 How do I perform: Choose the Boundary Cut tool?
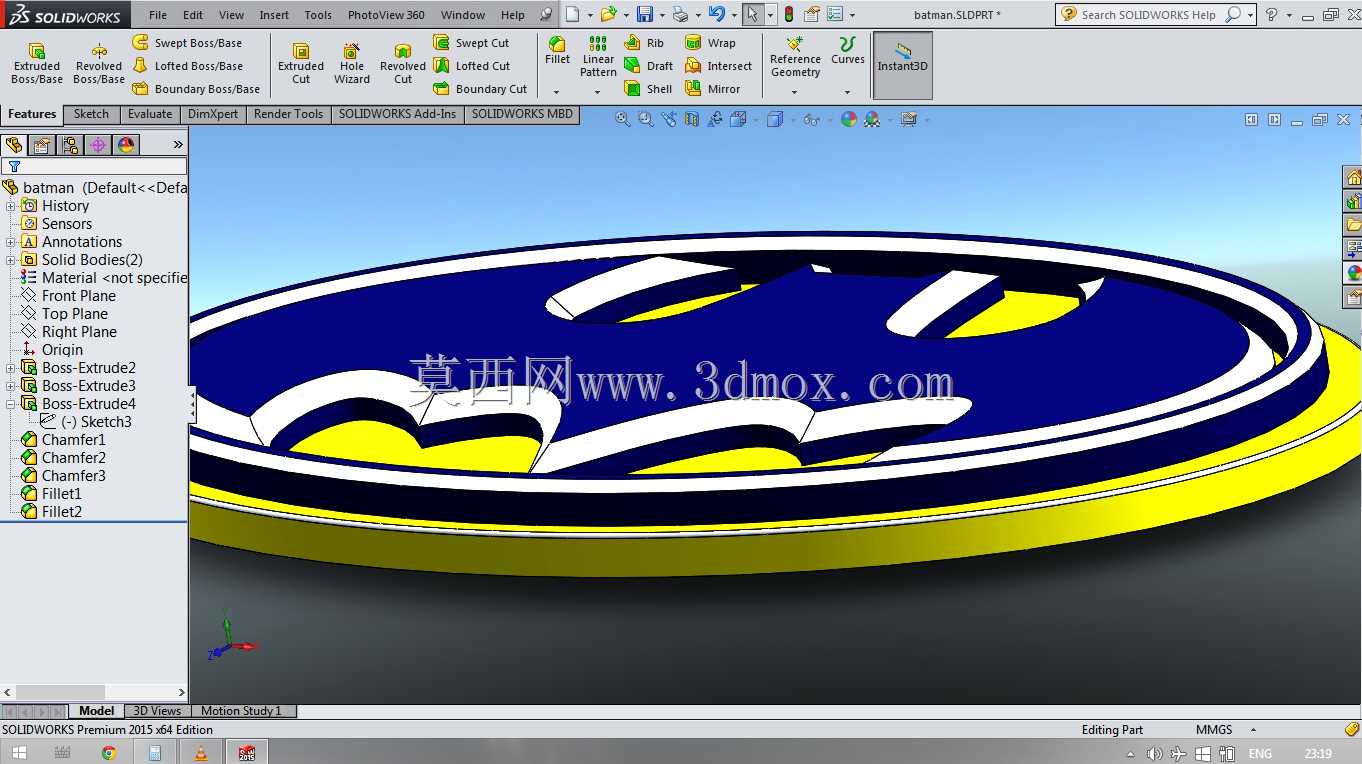tap(480, 89)
